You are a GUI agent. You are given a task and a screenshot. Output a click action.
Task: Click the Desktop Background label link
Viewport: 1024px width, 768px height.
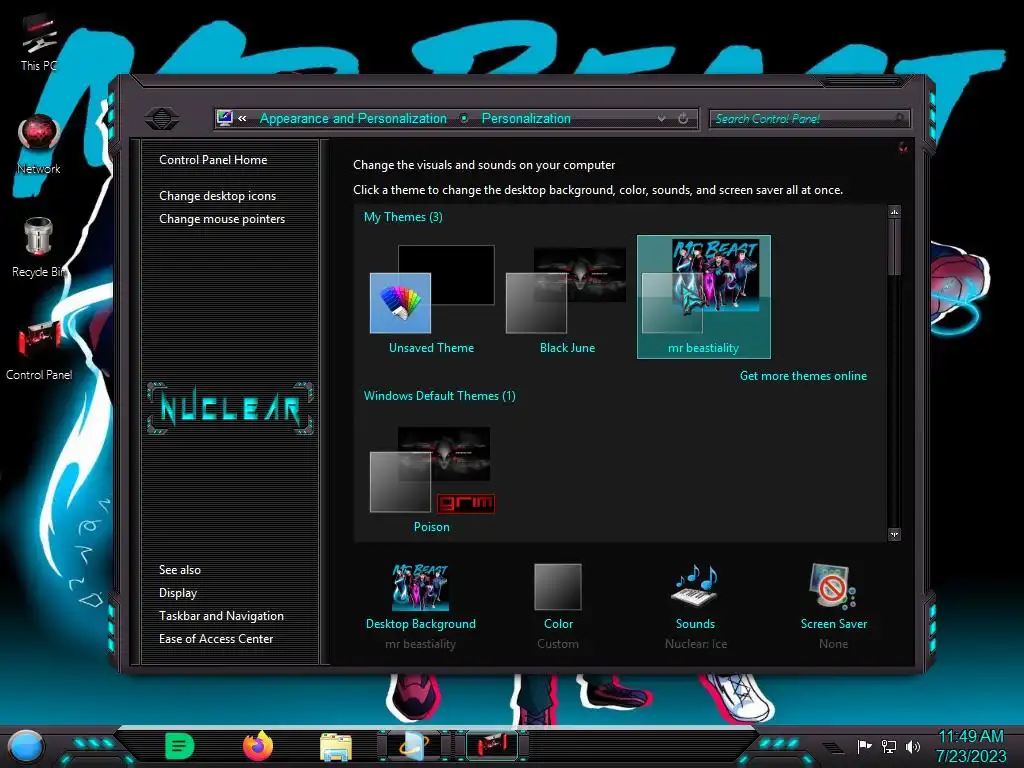pyautogui.click(x=421, y=624)
